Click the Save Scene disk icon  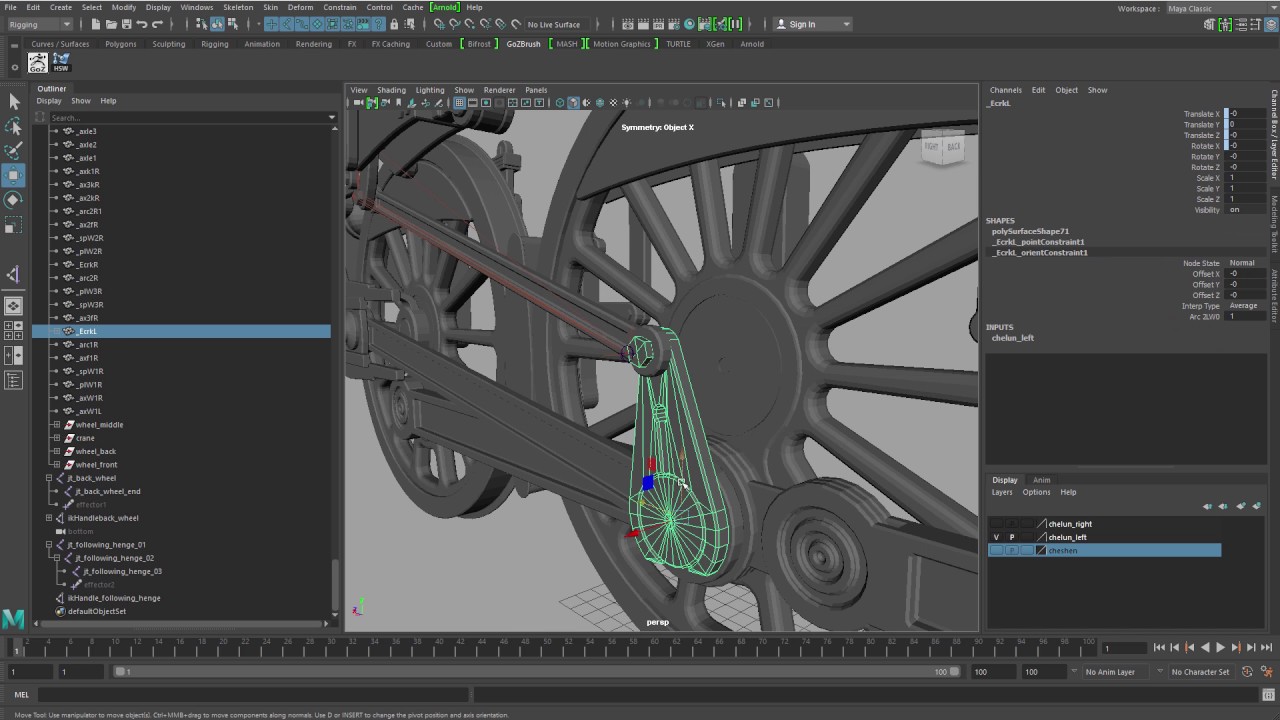click(x=126, y=24)
